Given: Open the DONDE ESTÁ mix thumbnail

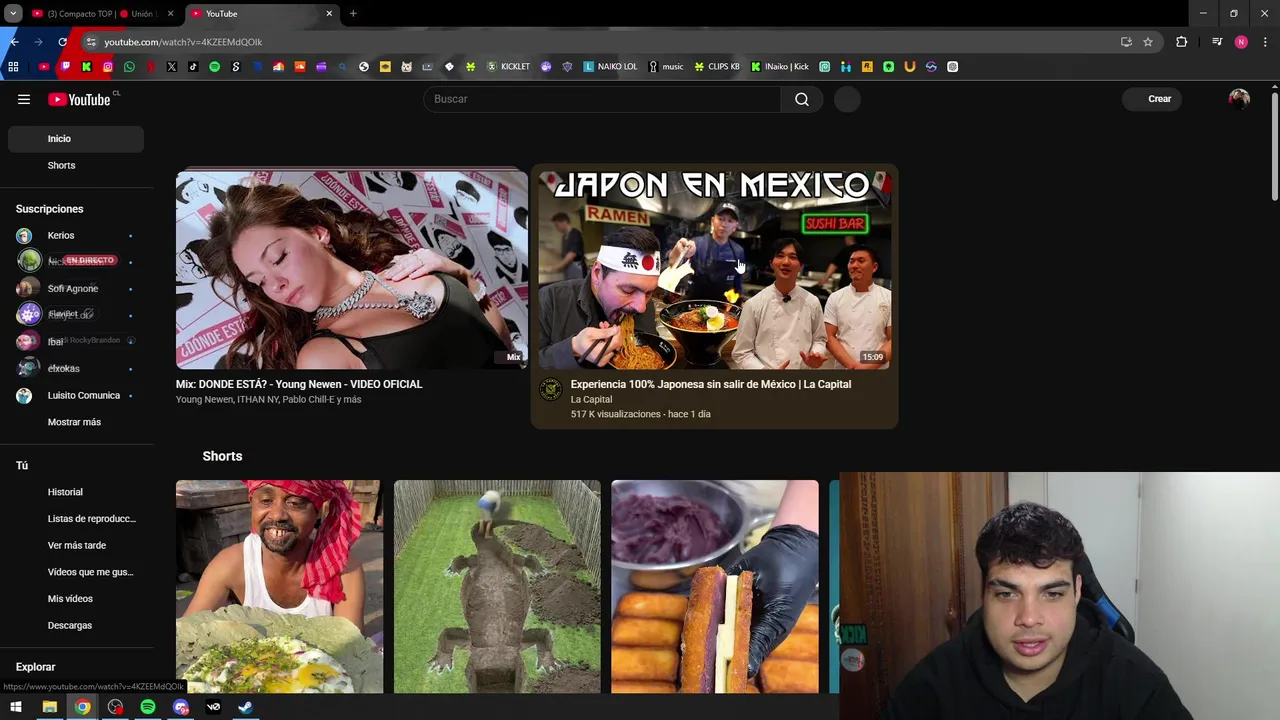Looking at the screenshot, I should (351, 270).
